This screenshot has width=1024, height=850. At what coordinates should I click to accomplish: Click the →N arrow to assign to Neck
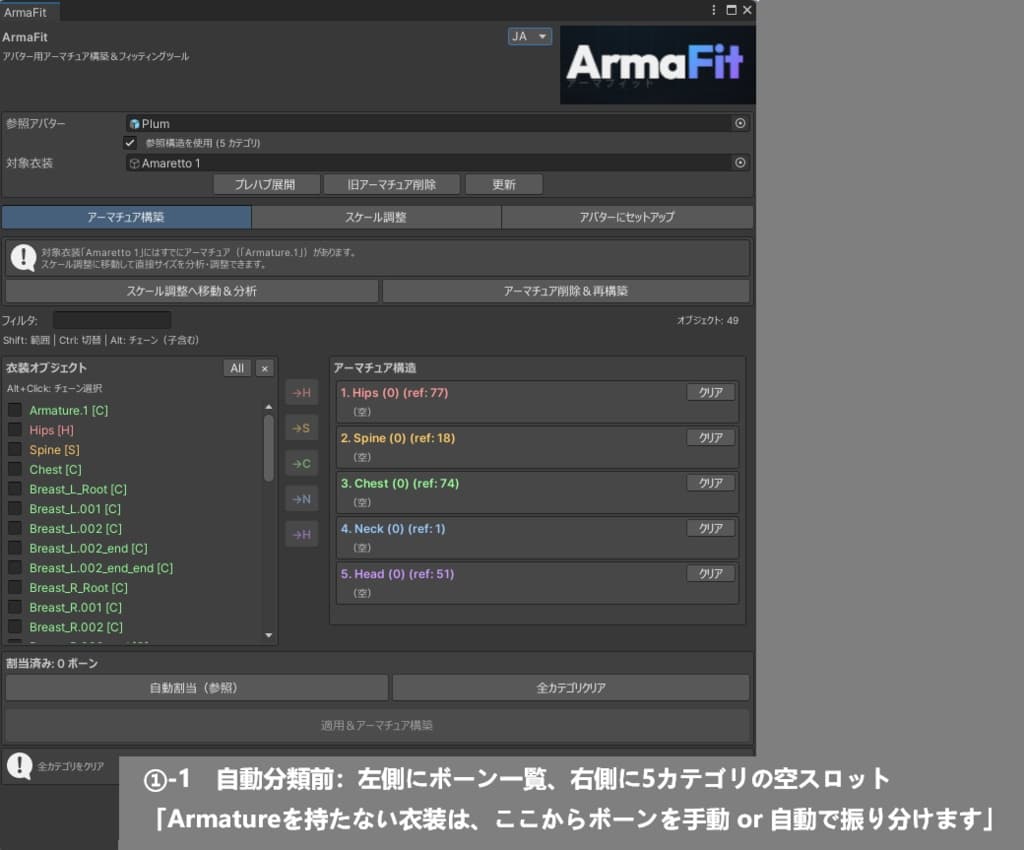click(x=302, y=499)
